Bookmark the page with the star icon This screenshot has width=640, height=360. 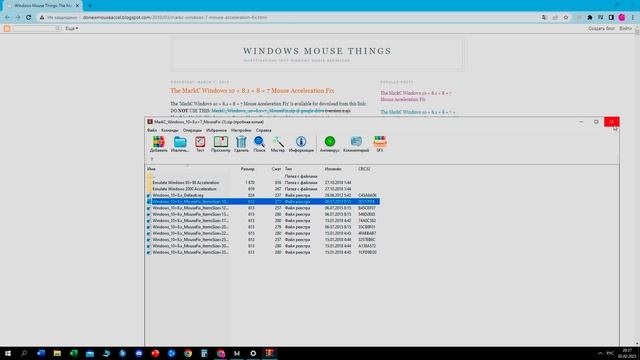tap(566, 18)
